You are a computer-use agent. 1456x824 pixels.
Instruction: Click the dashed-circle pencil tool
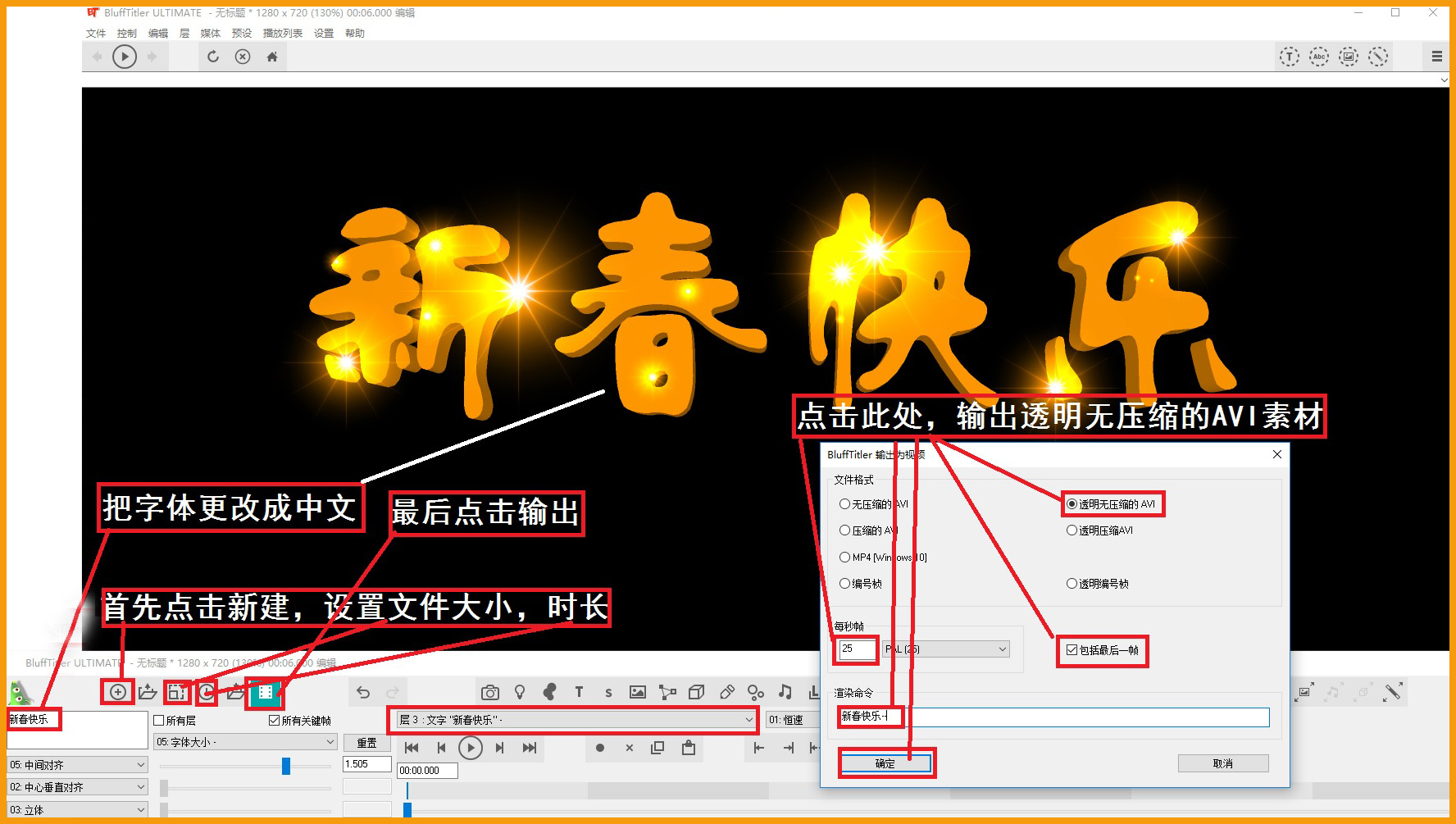pyautogui.click(x=1378, y=57)
